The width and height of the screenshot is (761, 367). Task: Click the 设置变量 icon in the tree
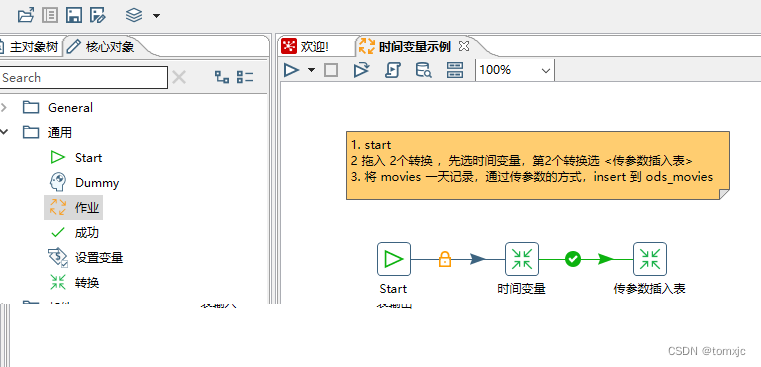(x=58, y=257)
